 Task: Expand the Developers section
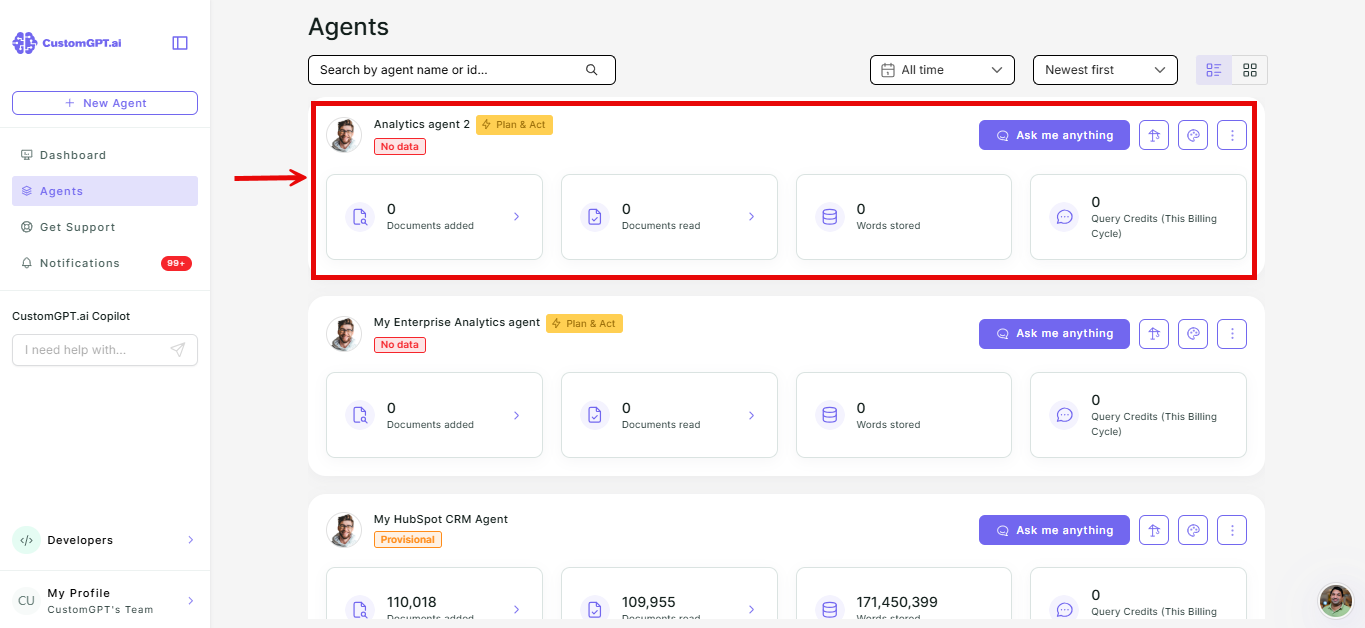105,540
